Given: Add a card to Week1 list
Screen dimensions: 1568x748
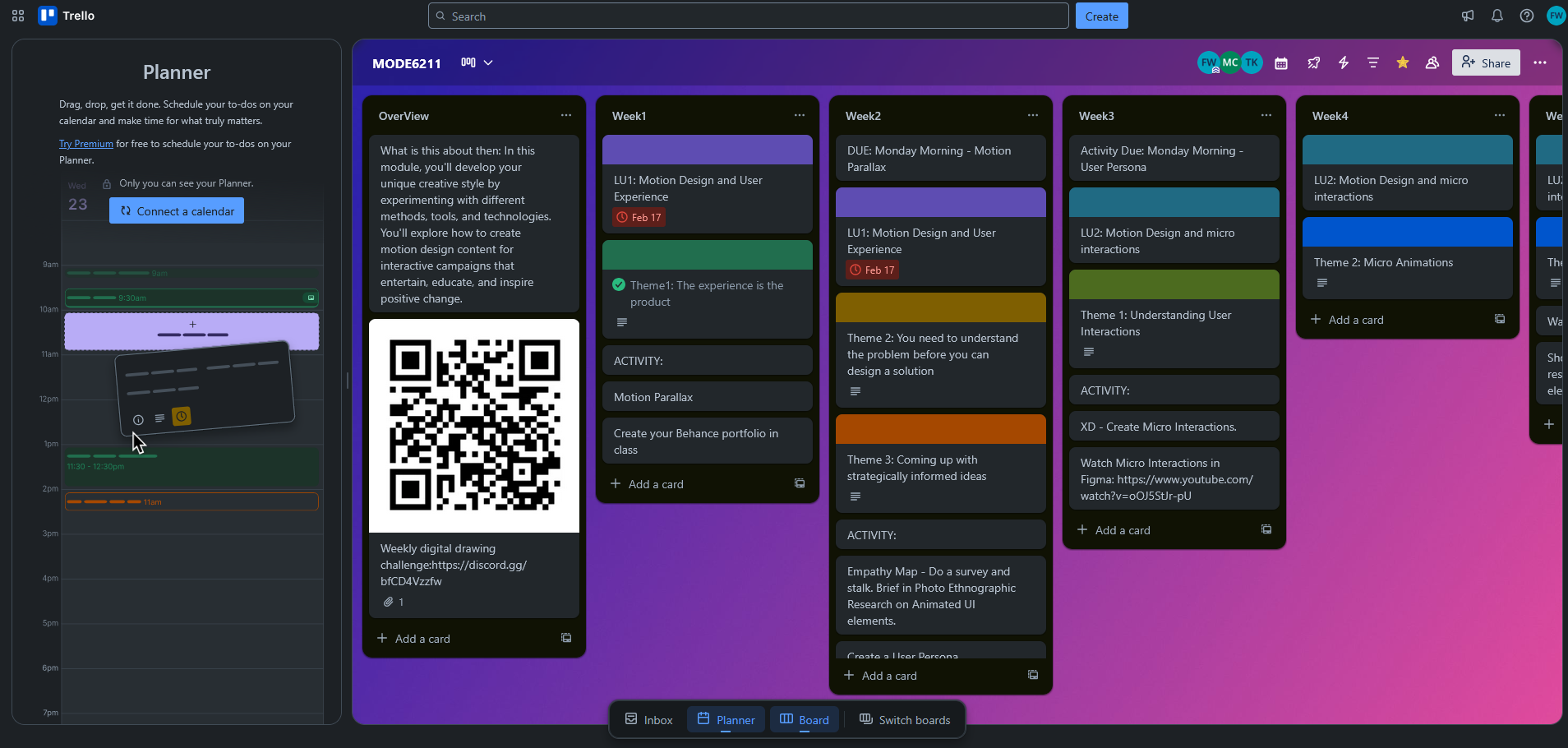Looking at the screenshot, I should point(694,484).
